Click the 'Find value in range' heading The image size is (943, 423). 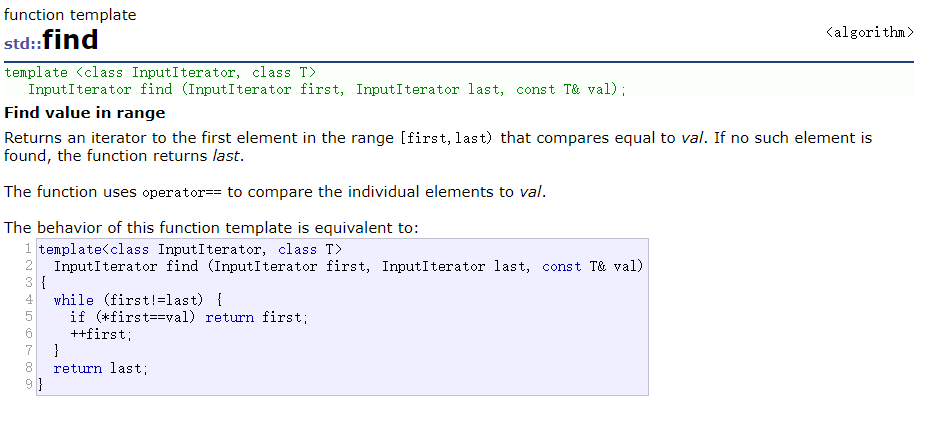(x=85, y=113)
